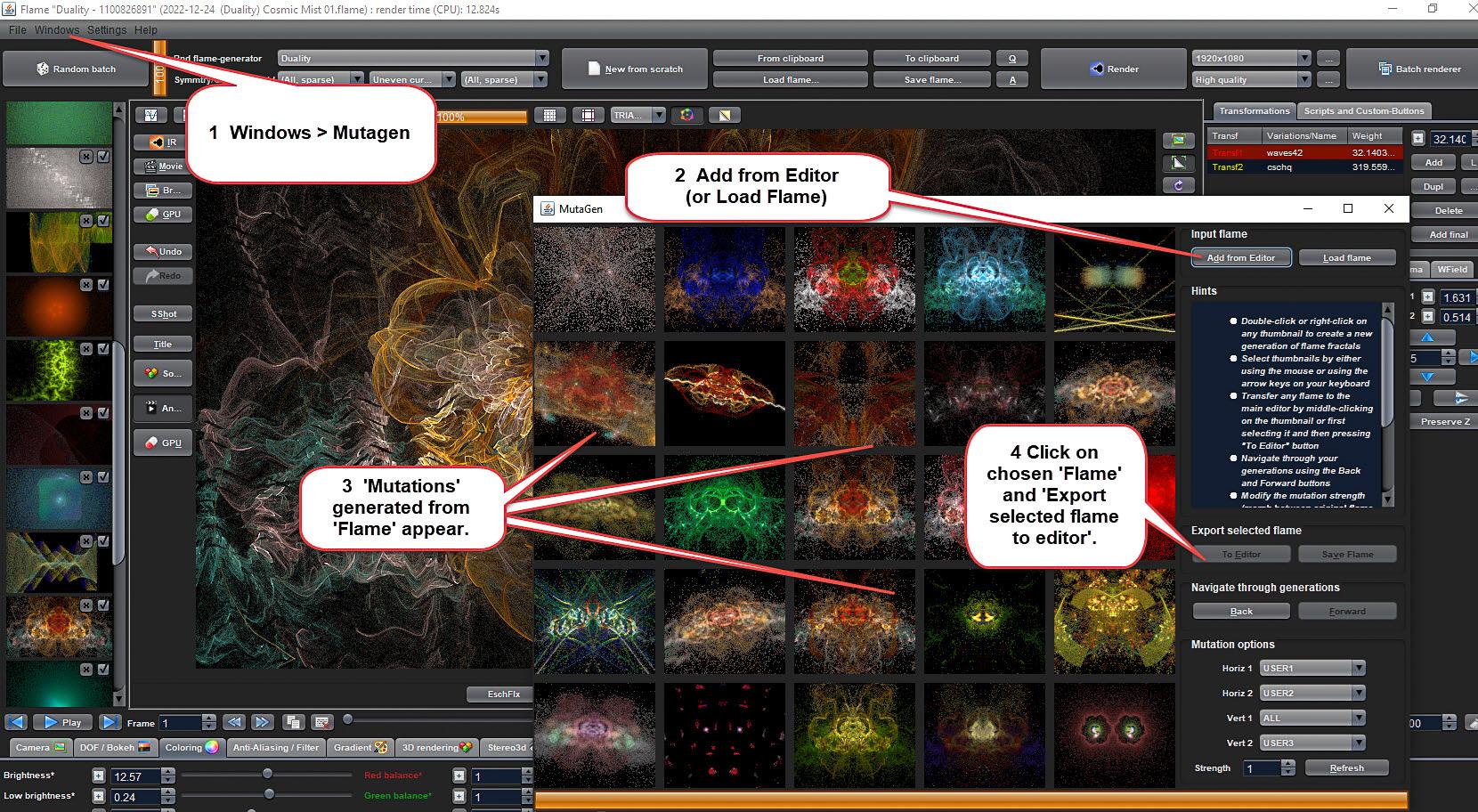1478x812 pixels.
Task: Click the Refresh button in Mutation options
Action: [x=1346, y=767]
